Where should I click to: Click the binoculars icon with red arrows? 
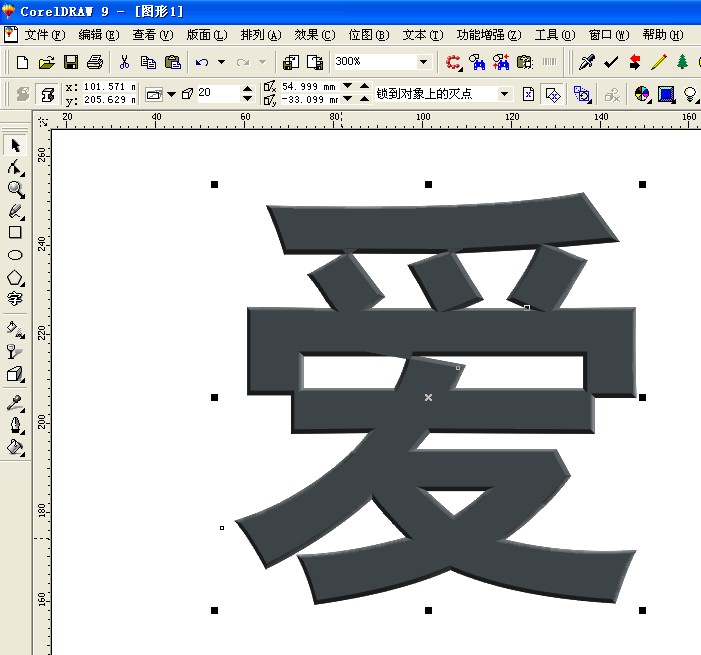click(x=501, y=62)
